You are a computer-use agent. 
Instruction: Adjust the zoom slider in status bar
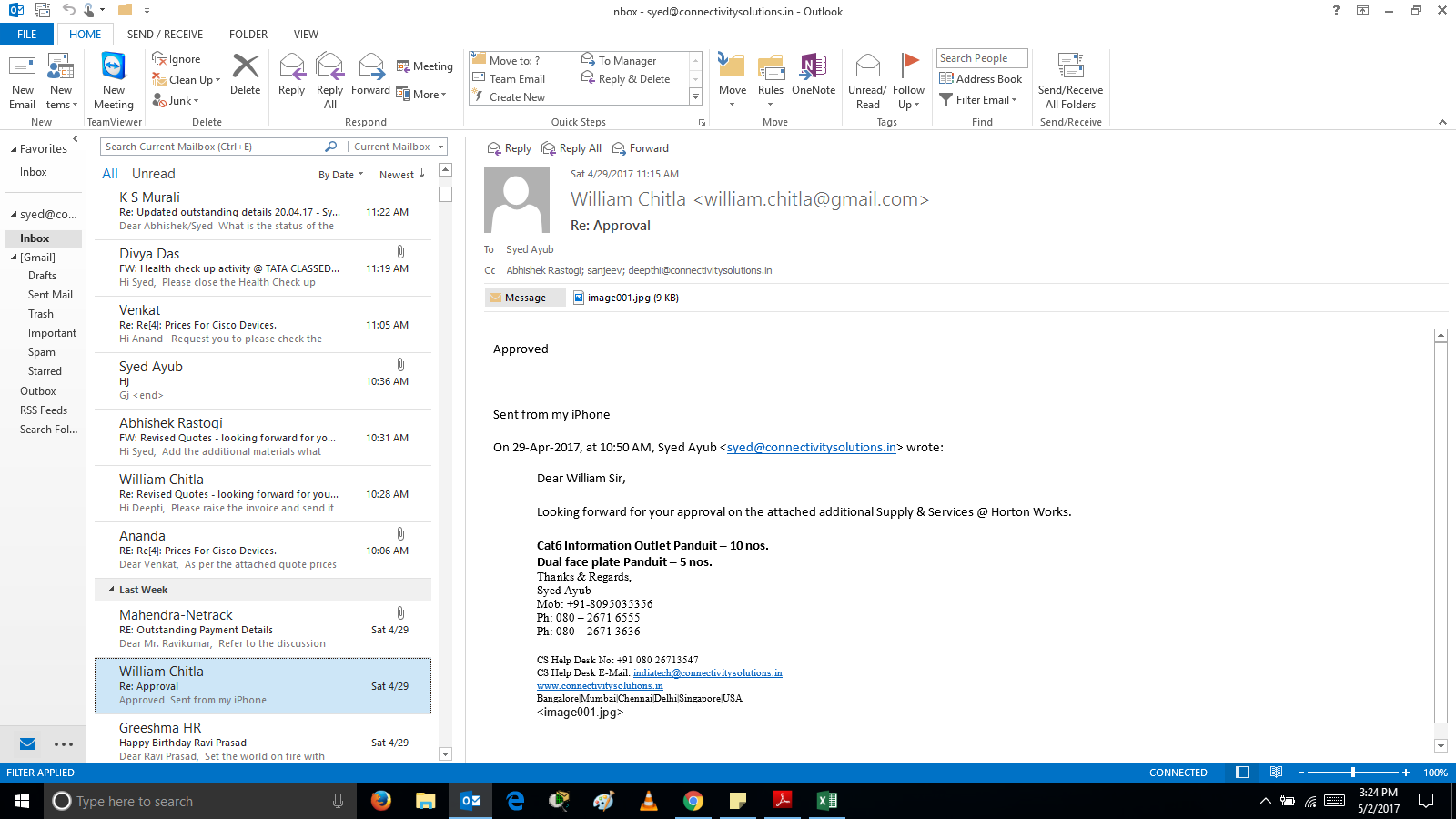(1352, 773)
